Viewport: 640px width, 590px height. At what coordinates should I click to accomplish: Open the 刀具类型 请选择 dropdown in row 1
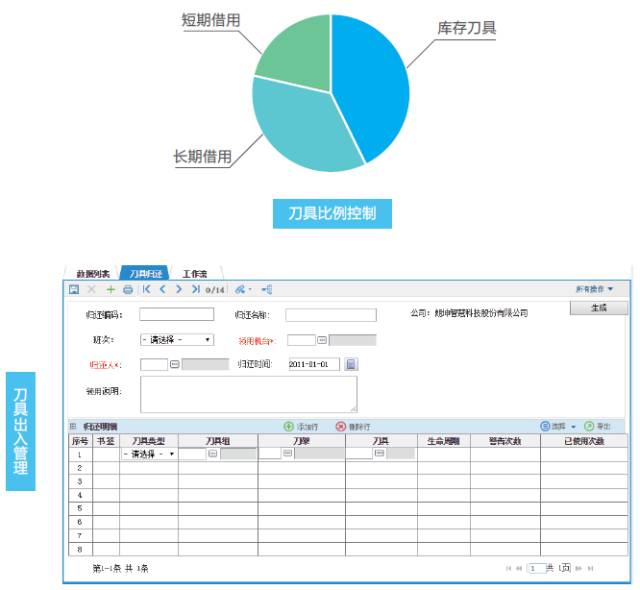point(149,454)
